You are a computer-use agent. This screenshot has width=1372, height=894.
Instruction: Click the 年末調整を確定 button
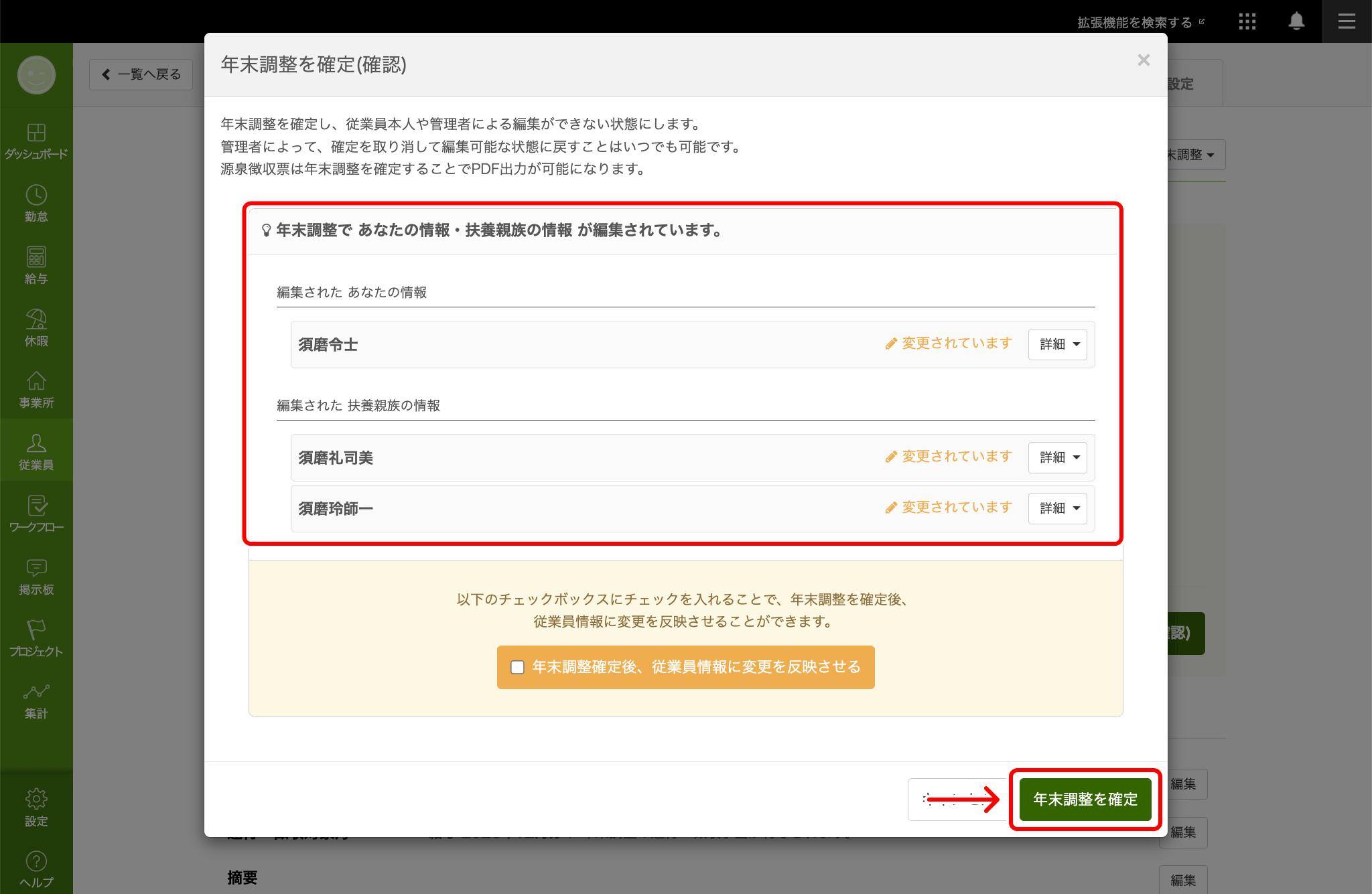(1085, 799)
